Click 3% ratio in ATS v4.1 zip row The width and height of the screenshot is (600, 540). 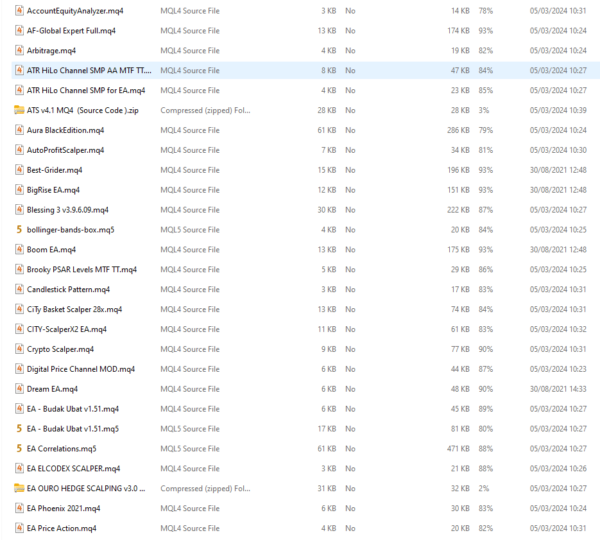point(484,110)
